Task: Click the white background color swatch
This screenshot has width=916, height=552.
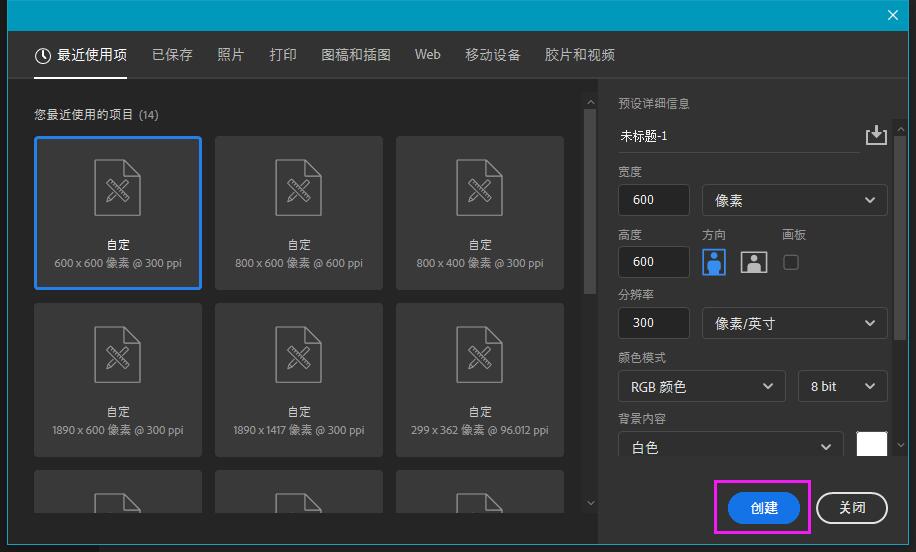Action: (872, 444)
